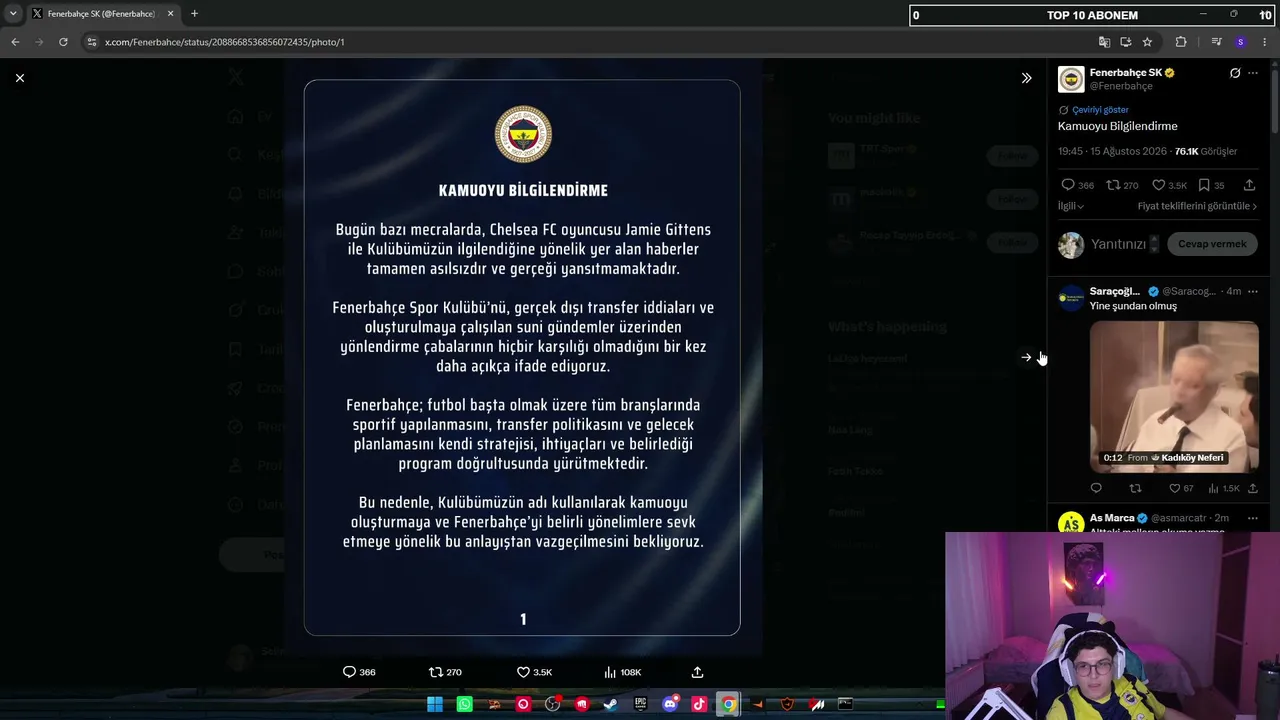Viewport: 1280px width, 720px height.
Task: Open Epic Games Launcher from the taskbar
Action: (x=640, y=704)
